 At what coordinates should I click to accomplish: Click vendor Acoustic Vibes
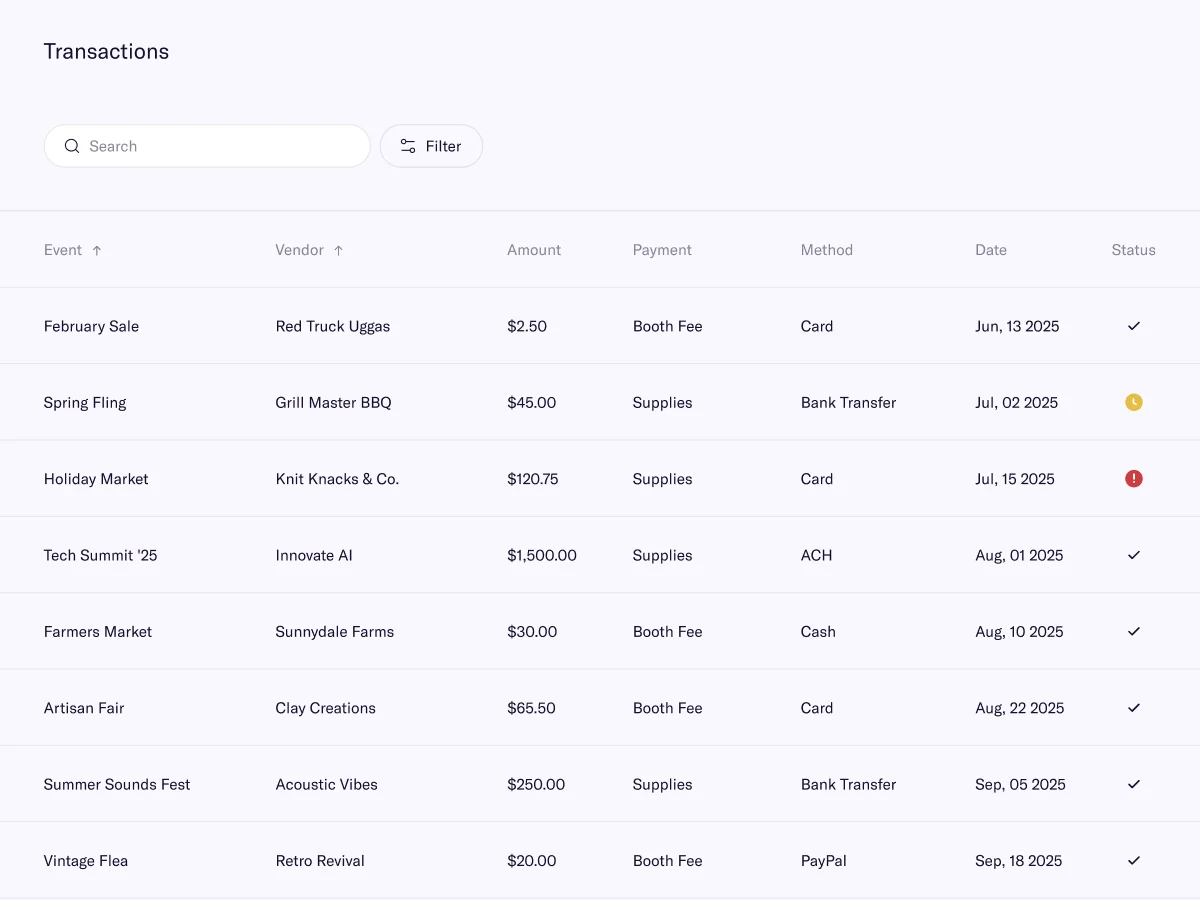(x=327, y=785)
